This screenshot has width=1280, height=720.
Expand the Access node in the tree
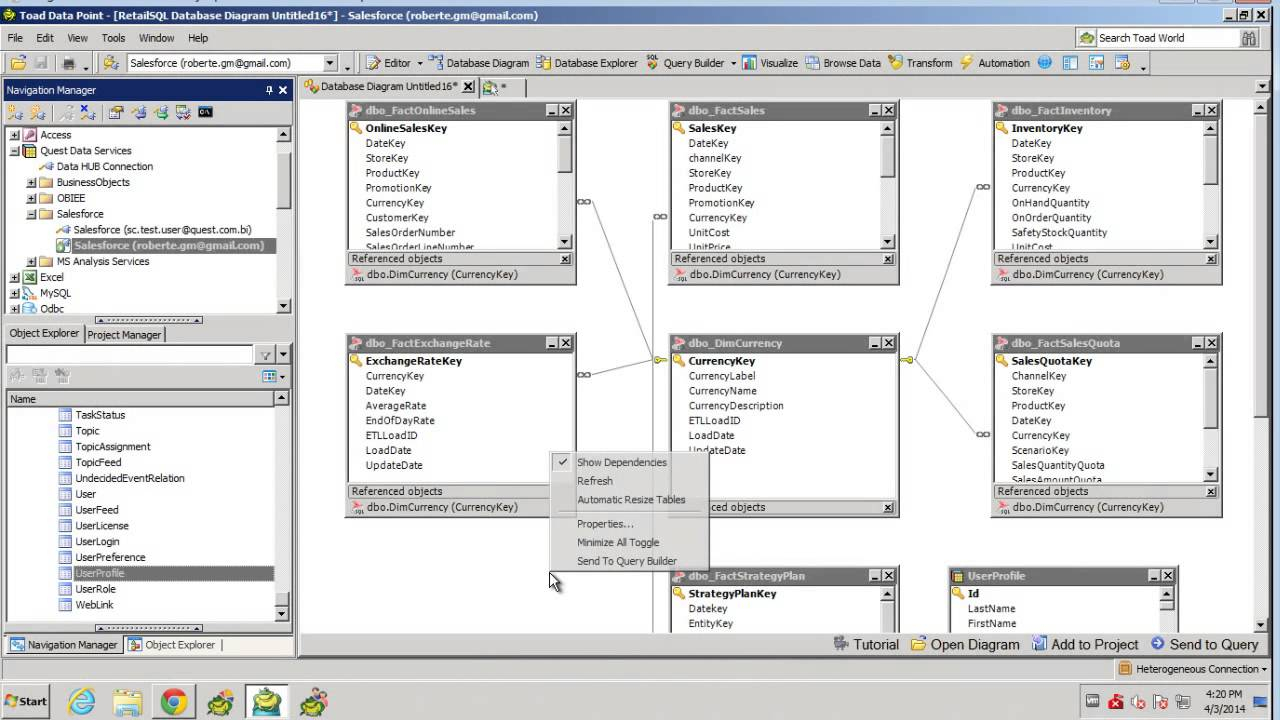[14, 135]
